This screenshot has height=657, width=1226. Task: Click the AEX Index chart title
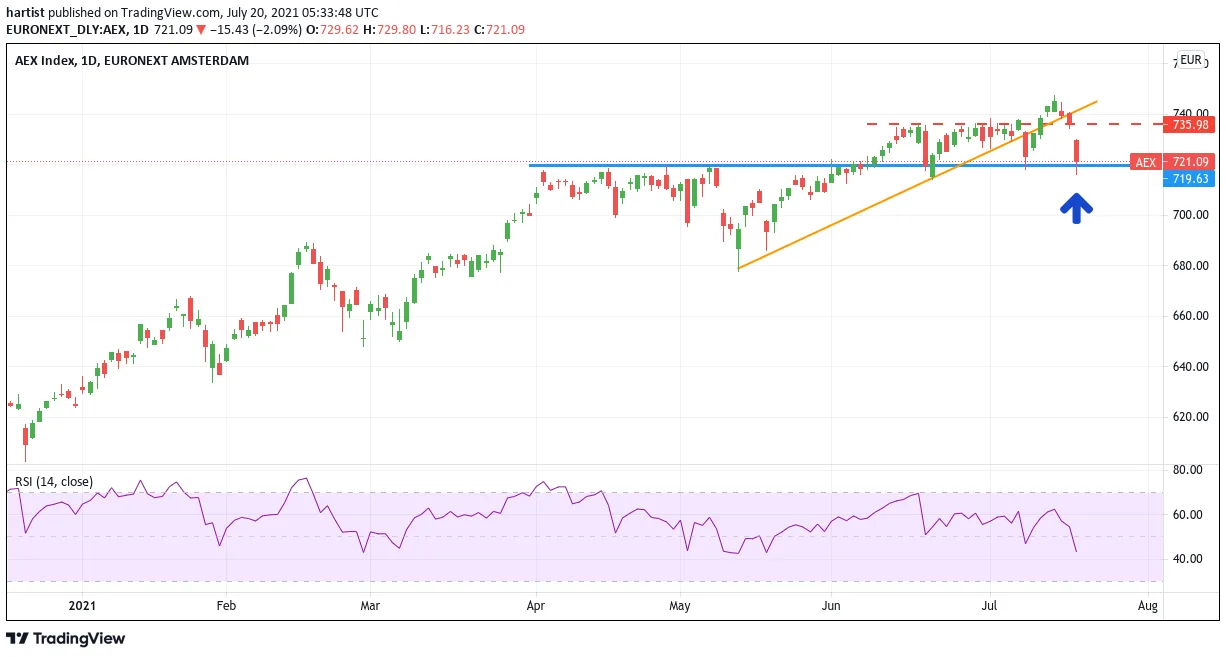[x=132, y=60]
